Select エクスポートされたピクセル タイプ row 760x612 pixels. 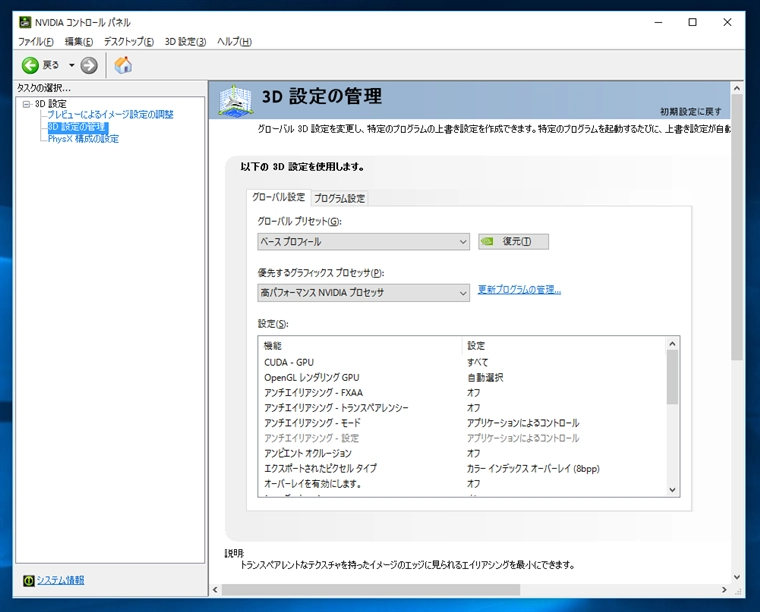[x=463, y=469]
